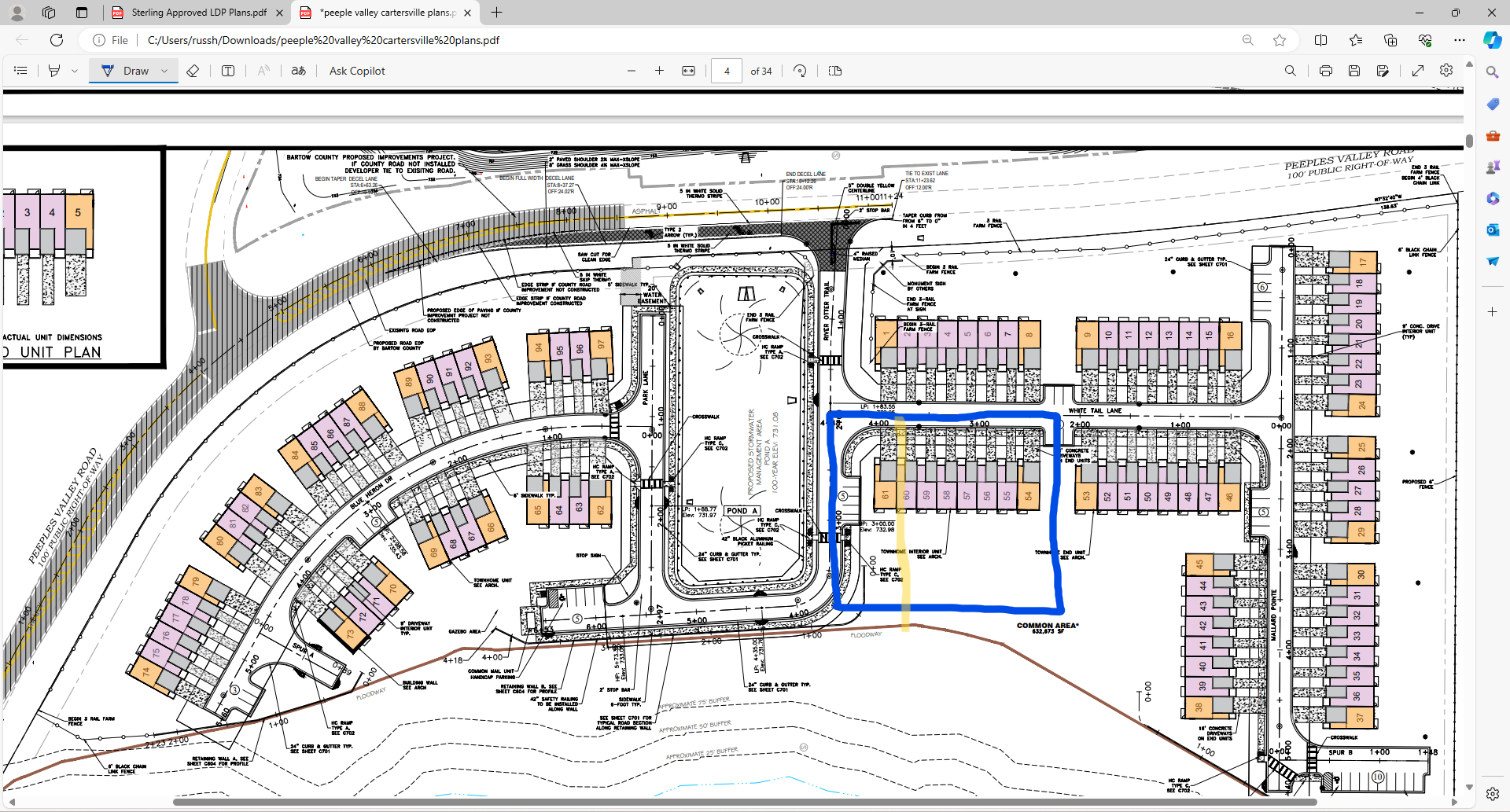Open the tab actions menu
The height and width of the screenshot is (812, 1510).
[x=82, y=13]
